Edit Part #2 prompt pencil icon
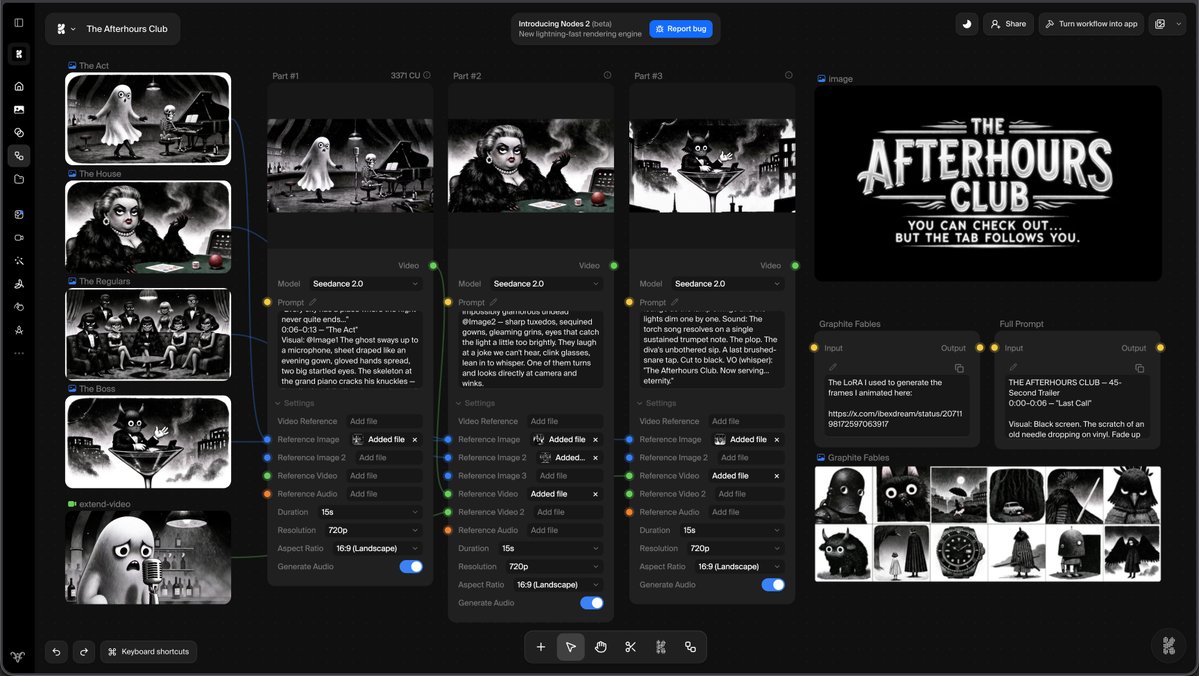1199x676 pixels. click(493, 302)
